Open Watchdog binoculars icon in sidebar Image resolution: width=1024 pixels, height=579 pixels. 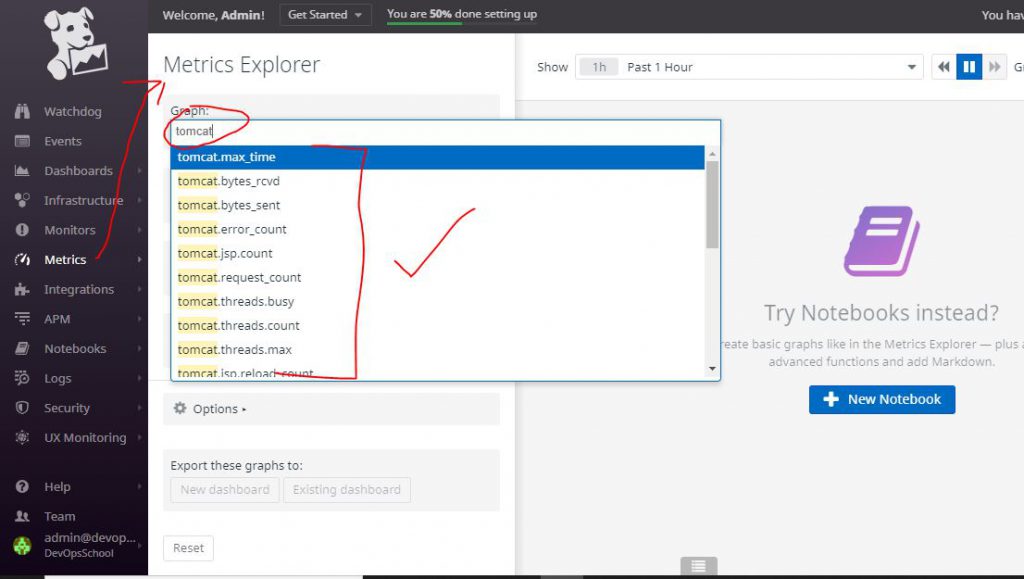pyautogui.click(x=22, y=112)
